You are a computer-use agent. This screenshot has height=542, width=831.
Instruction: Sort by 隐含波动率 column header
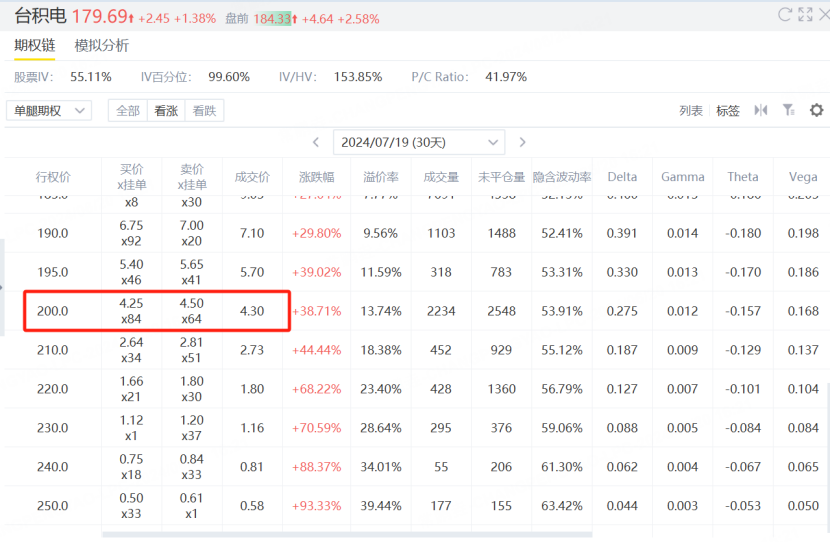pyautogui.click(x=562, y=177)
